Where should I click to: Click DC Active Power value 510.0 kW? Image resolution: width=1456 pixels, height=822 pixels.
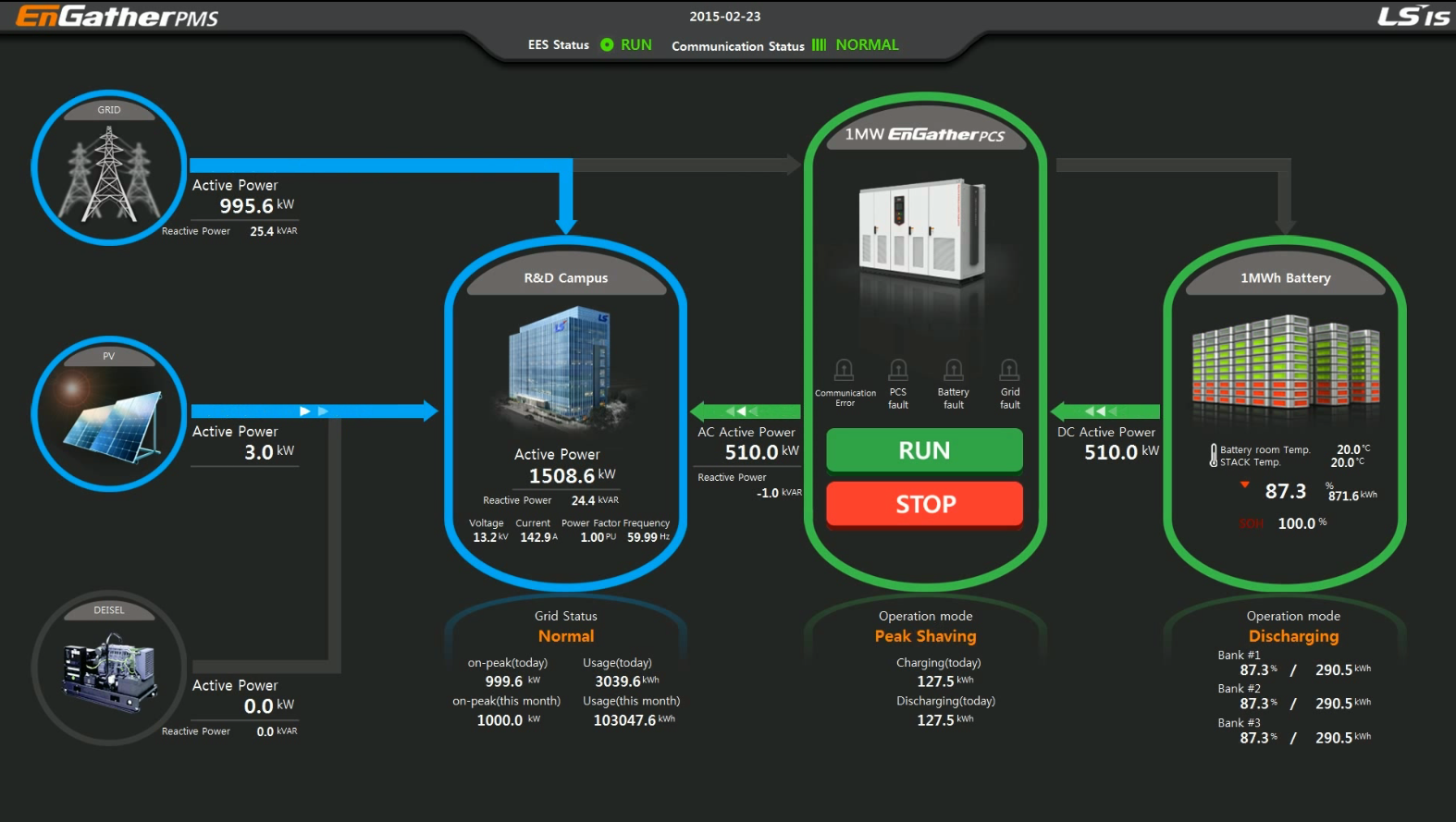[1121, 452]
